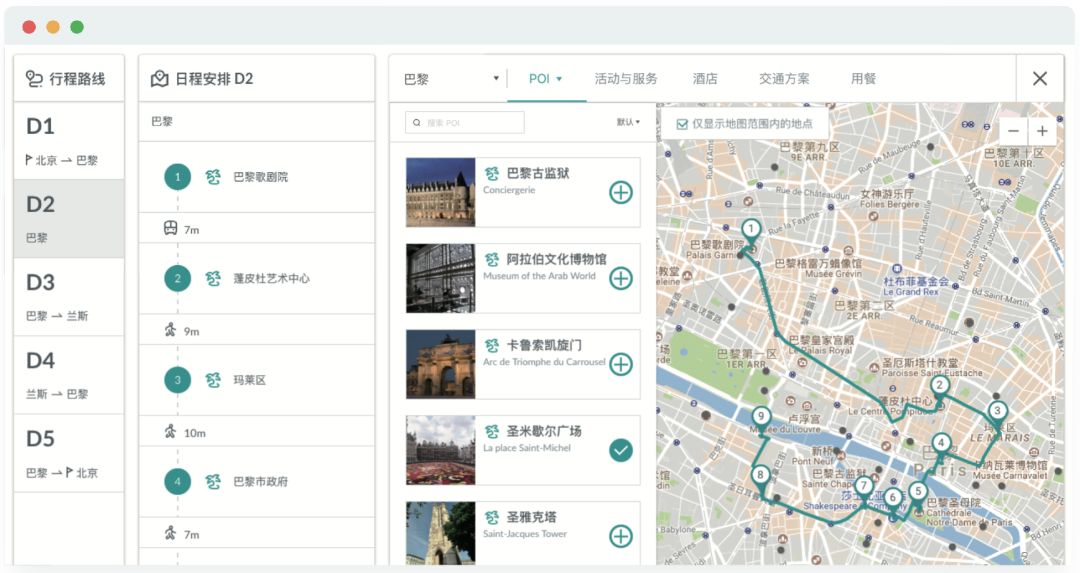
Task: Click map marker number 9 near Louvre
Action: coord(762,417)
